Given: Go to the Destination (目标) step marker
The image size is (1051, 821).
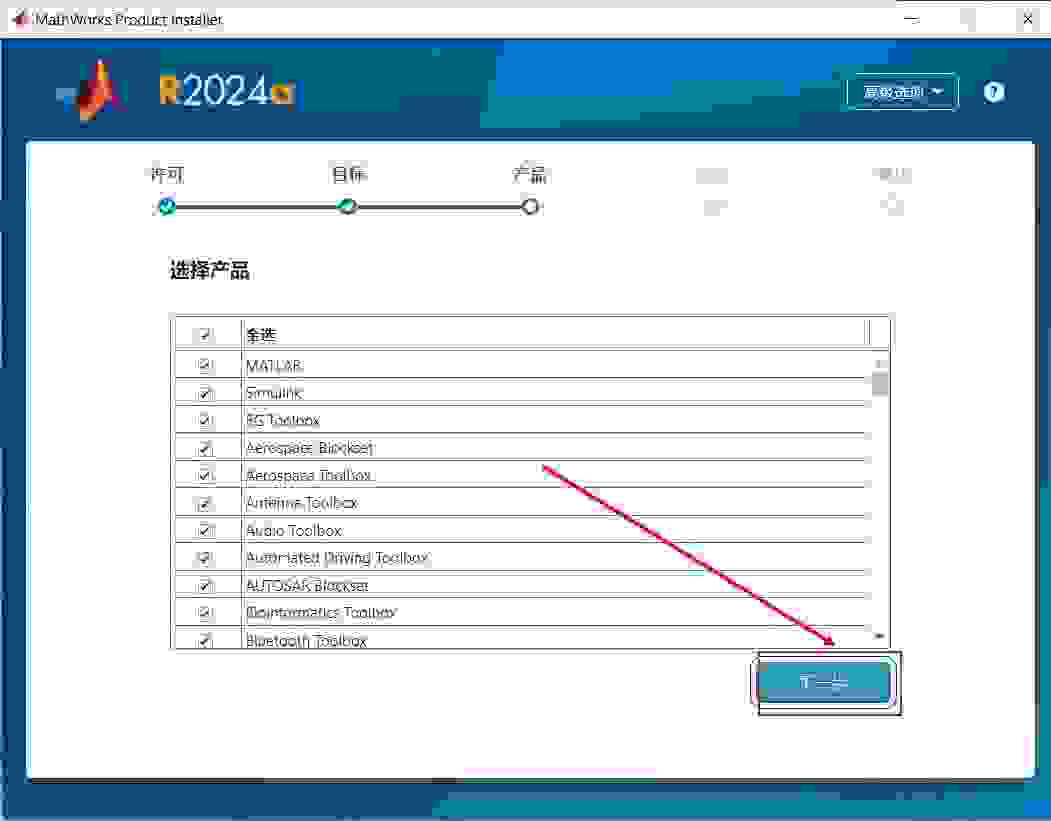Looking at the screenshot, I should pos(347,205).
